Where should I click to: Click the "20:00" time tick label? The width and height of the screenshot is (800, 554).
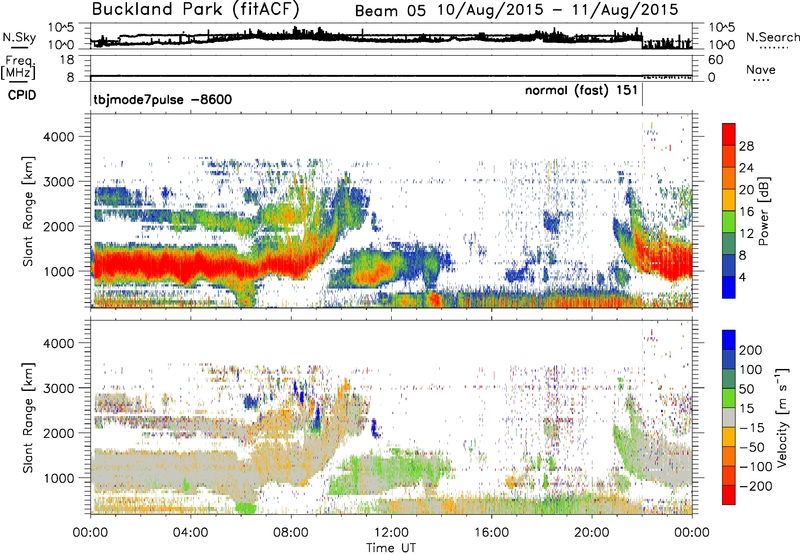(591, 533)
